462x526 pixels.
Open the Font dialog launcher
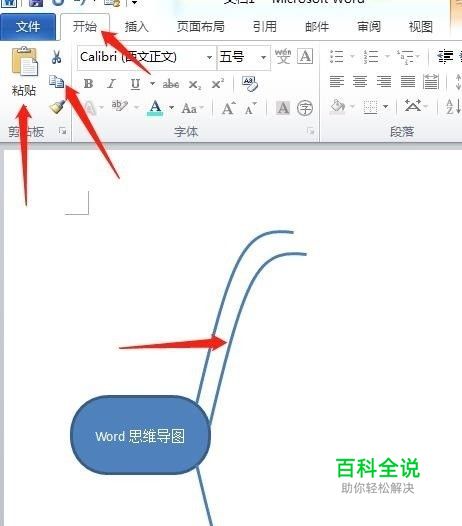[x=311, y=131]
